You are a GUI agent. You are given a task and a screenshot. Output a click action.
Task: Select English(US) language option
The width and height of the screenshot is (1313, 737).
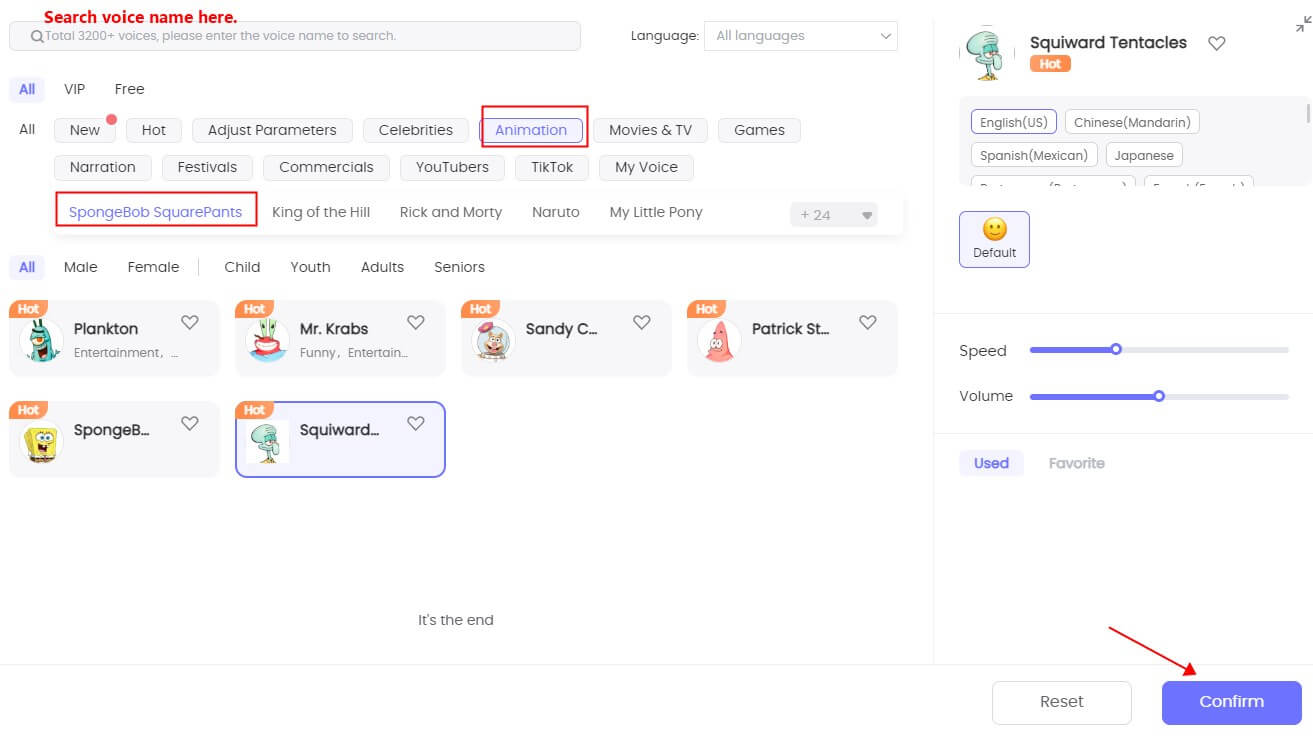1014,122
